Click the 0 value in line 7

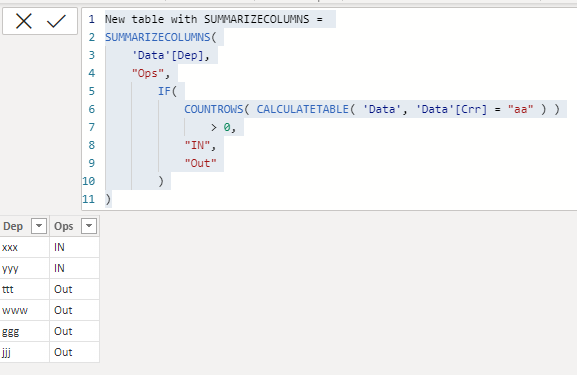click(x=227, y=127)
